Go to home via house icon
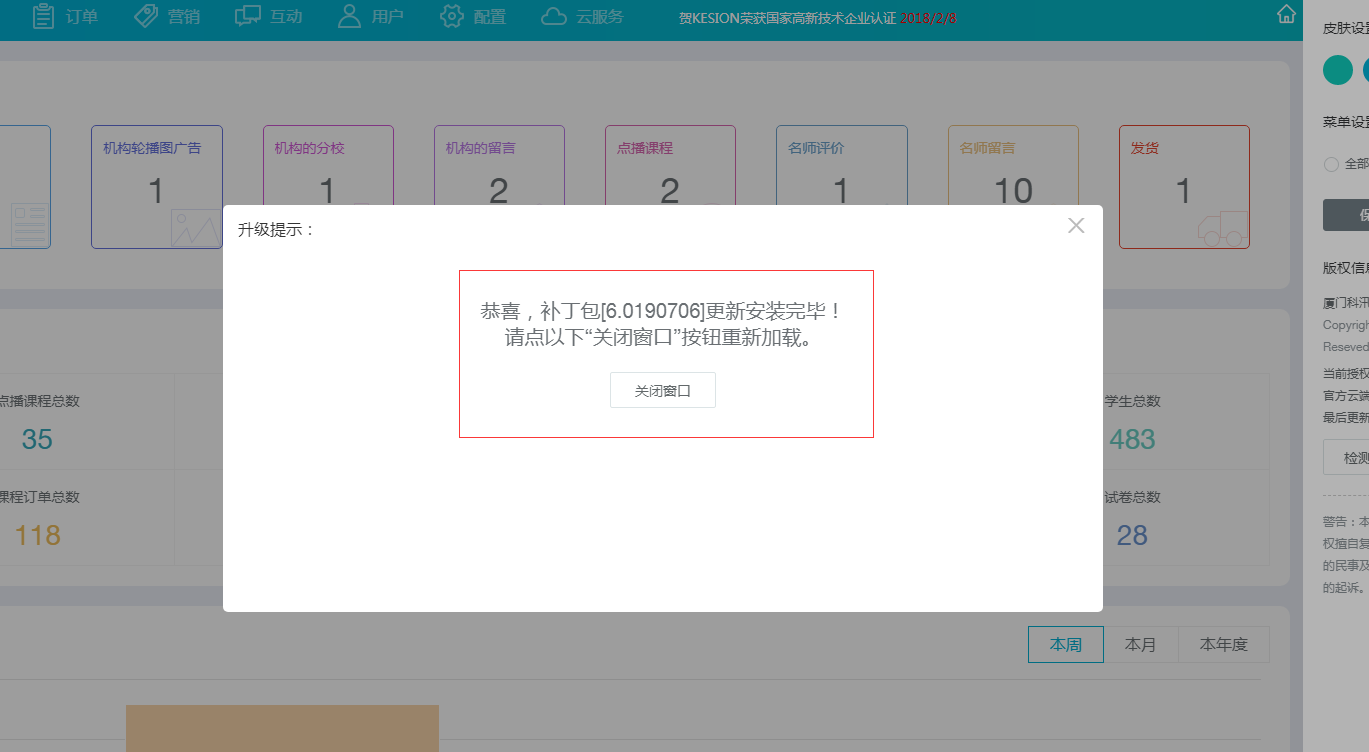 (x=1287, y=14)
